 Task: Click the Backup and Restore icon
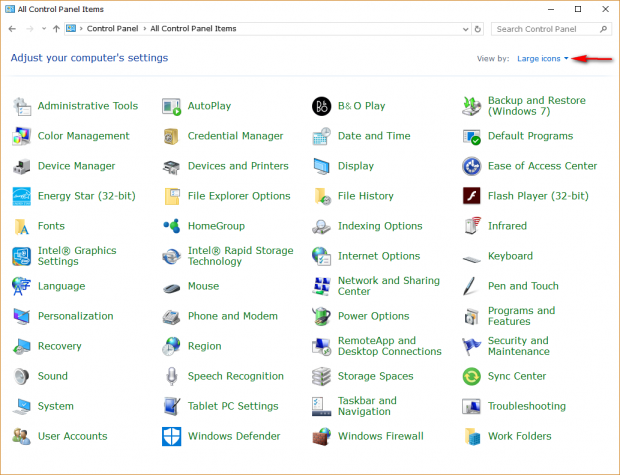click(x=472, y=106)
